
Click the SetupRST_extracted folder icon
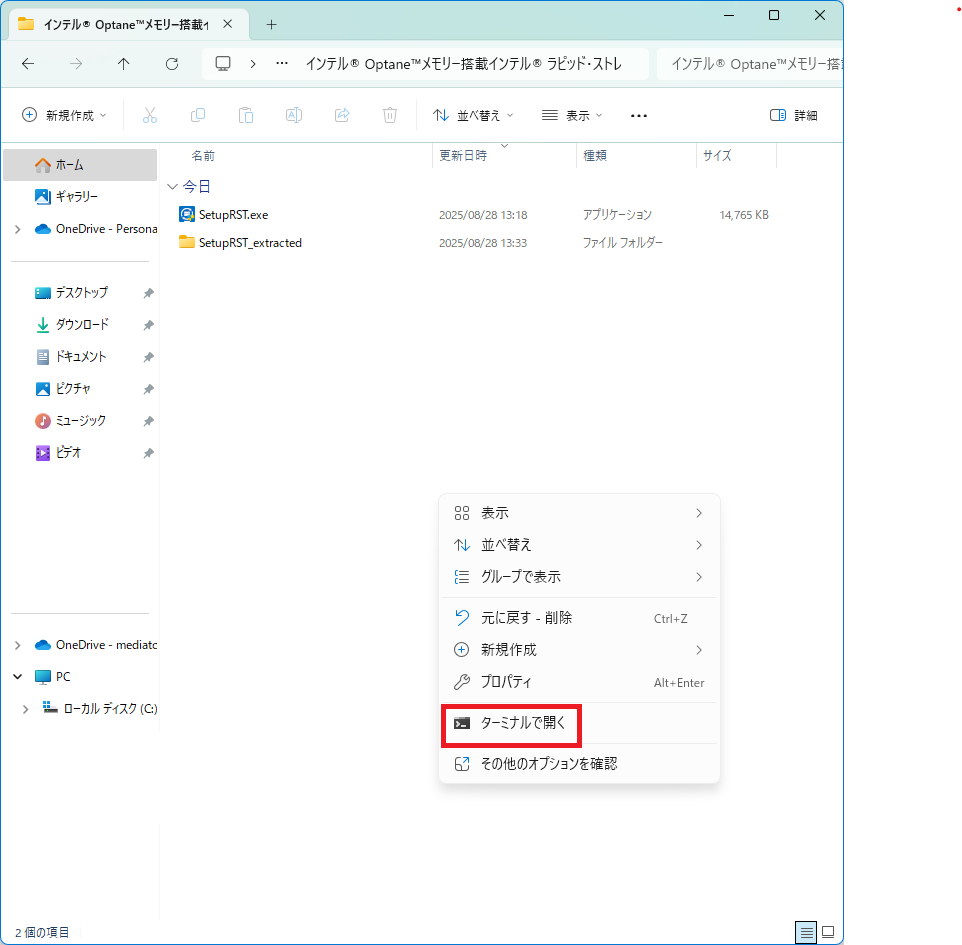click(187, 242)
